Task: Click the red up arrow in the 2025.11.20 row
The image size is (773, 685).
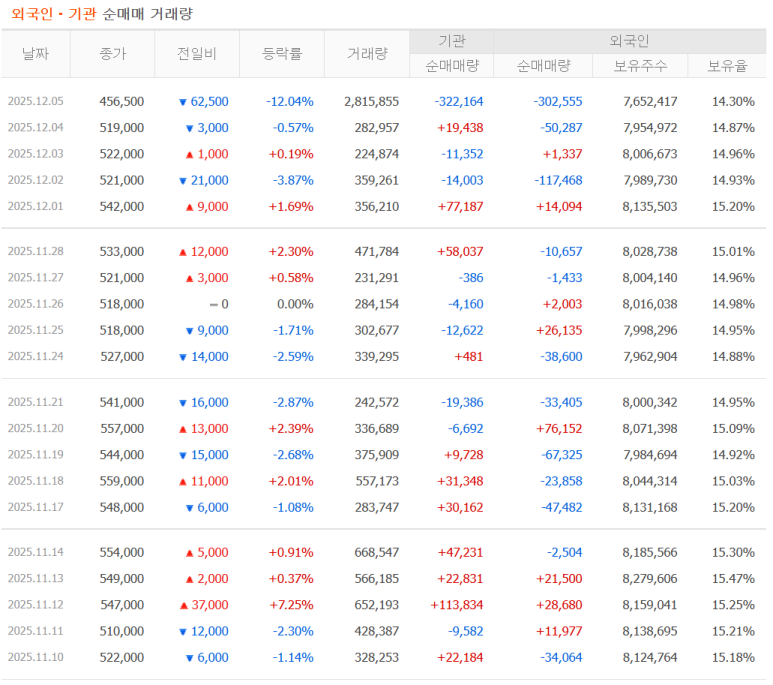Action: coord(183,429)
